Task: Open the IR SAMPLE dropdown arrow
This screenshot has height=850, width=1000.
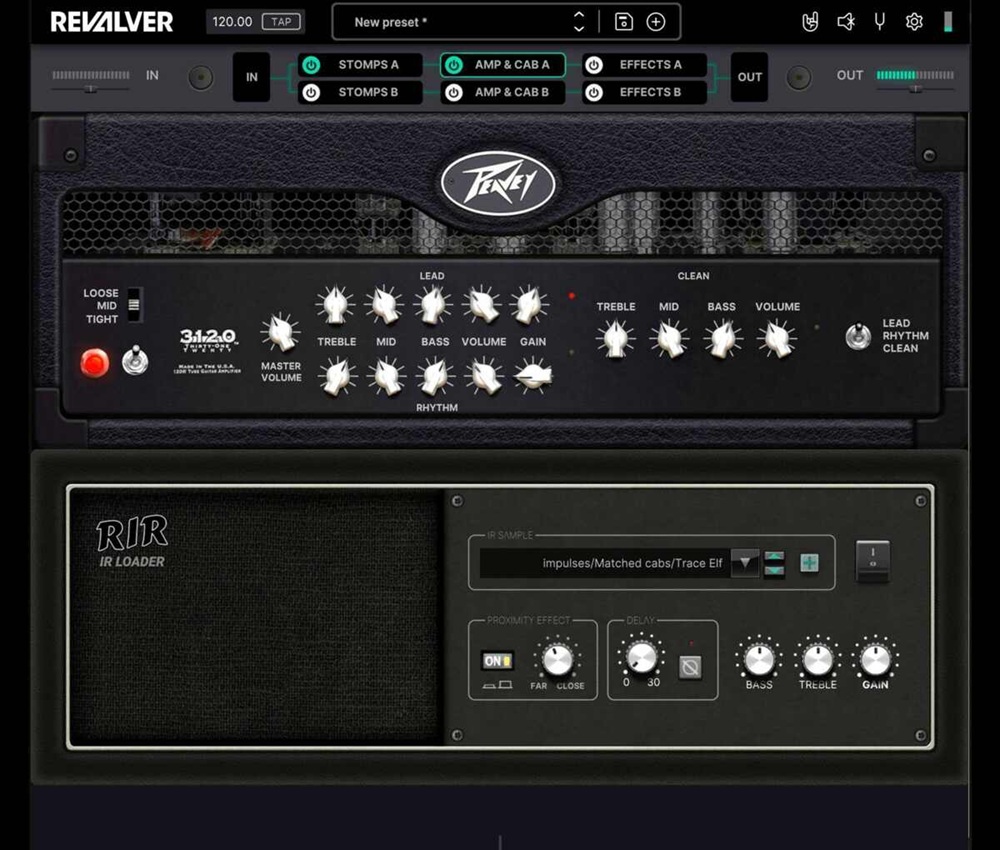Action: coord(746,563)
